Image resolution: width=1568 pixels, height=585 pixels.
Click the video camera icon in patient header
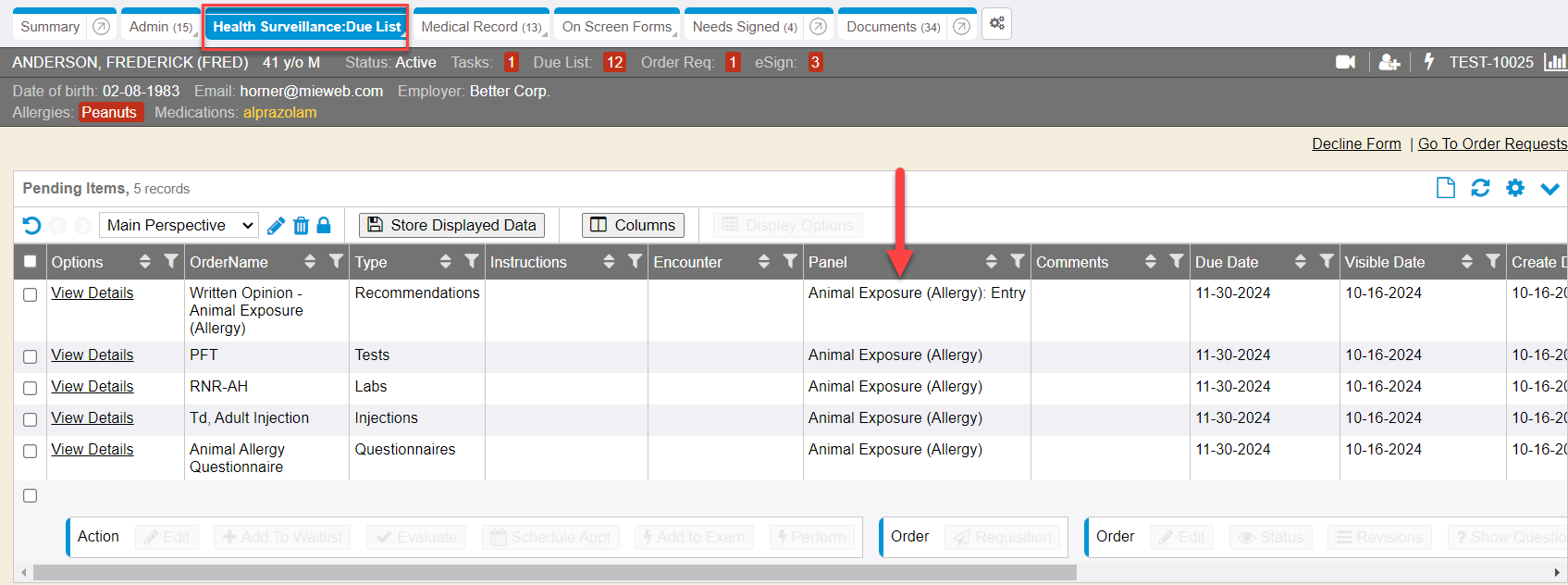click(x=1345, y=62)
